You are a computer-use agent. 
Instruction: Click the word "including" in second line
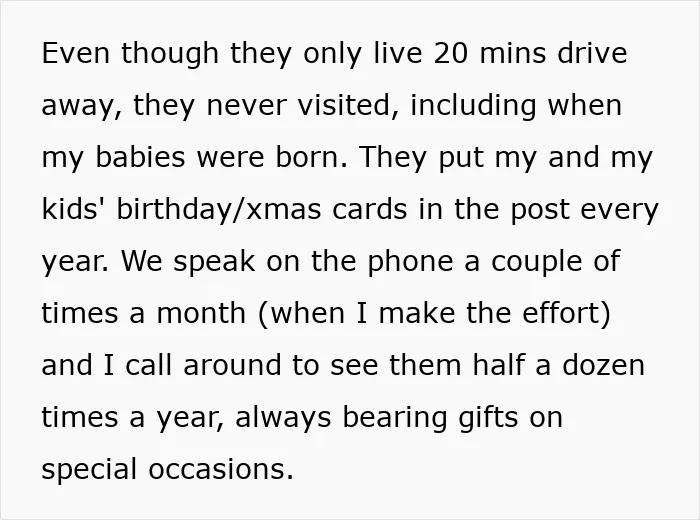(473, 107)
